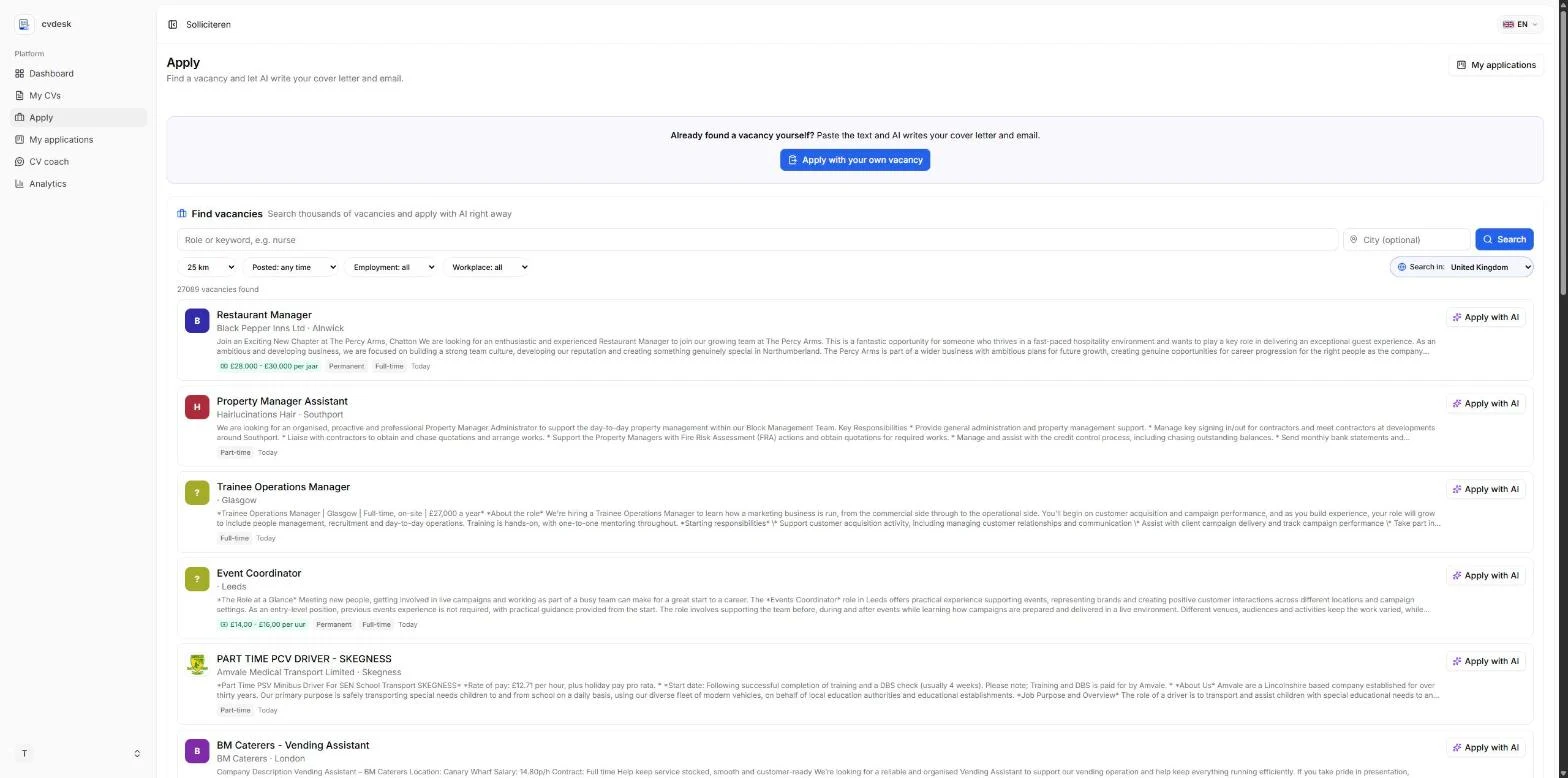Image resolution: width=1568 pixels, height=778 pixels.
Task: Open the 25 km radius dropdown
Action: [207, 267]
